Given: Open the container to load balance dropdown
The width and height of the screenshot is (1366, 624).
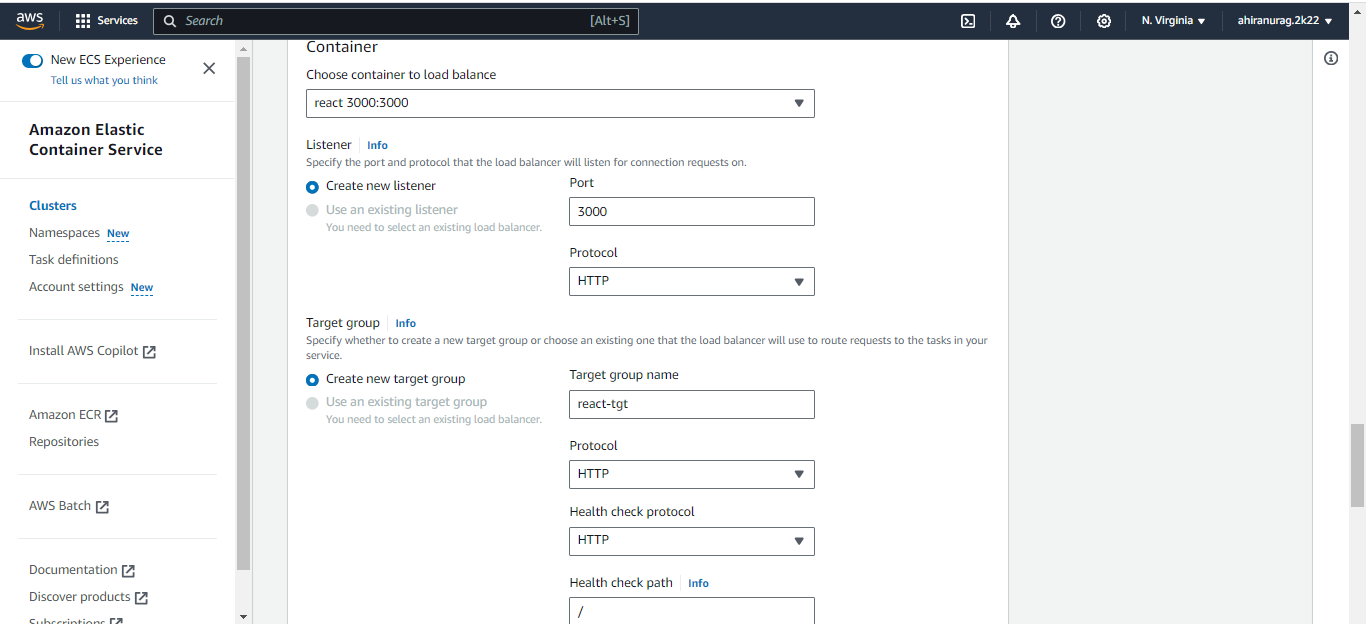Looking at the screenshot, I should pyautogui.click(x=560, y=103).
